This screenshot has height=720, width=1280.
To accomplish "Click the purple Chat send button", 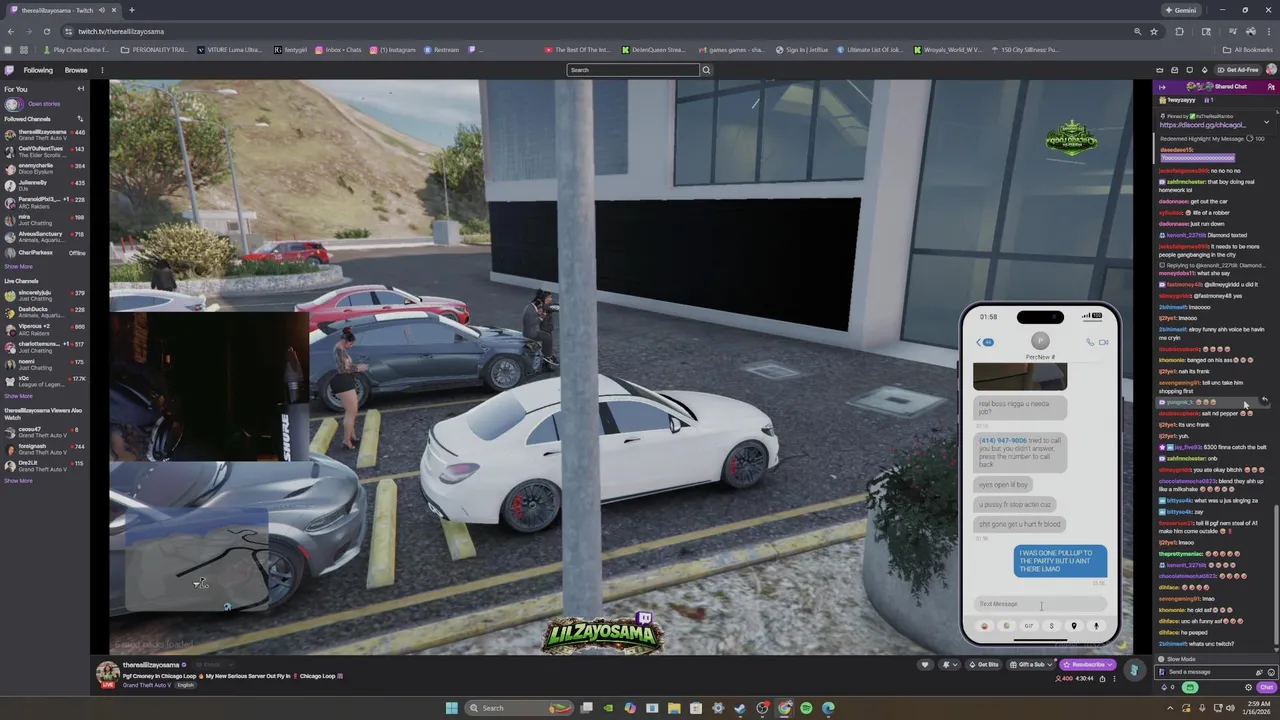I will point(1267,688).
